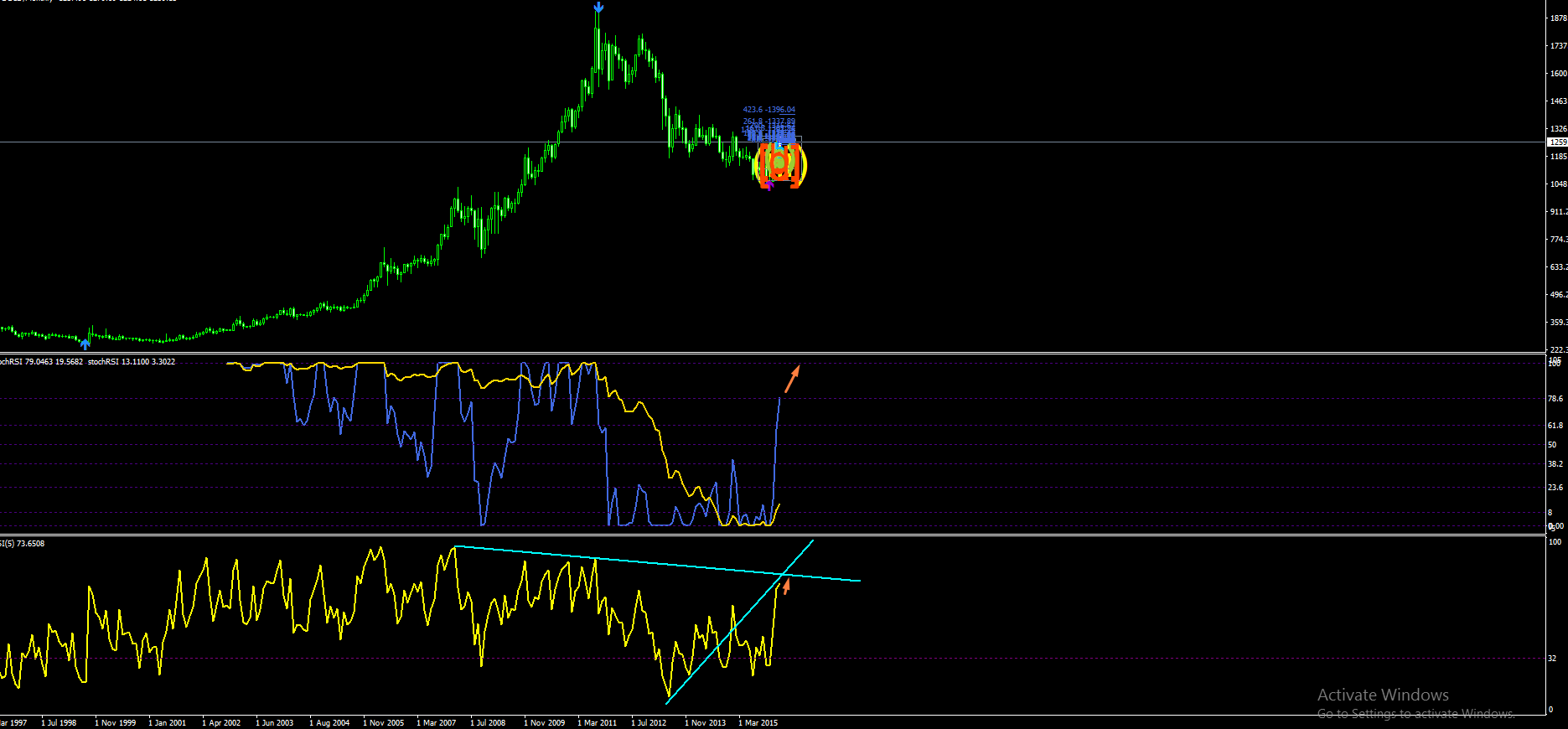1568x729 pixels.
Task: Click the 1 Nov 2009 date label
Action: 545,722
